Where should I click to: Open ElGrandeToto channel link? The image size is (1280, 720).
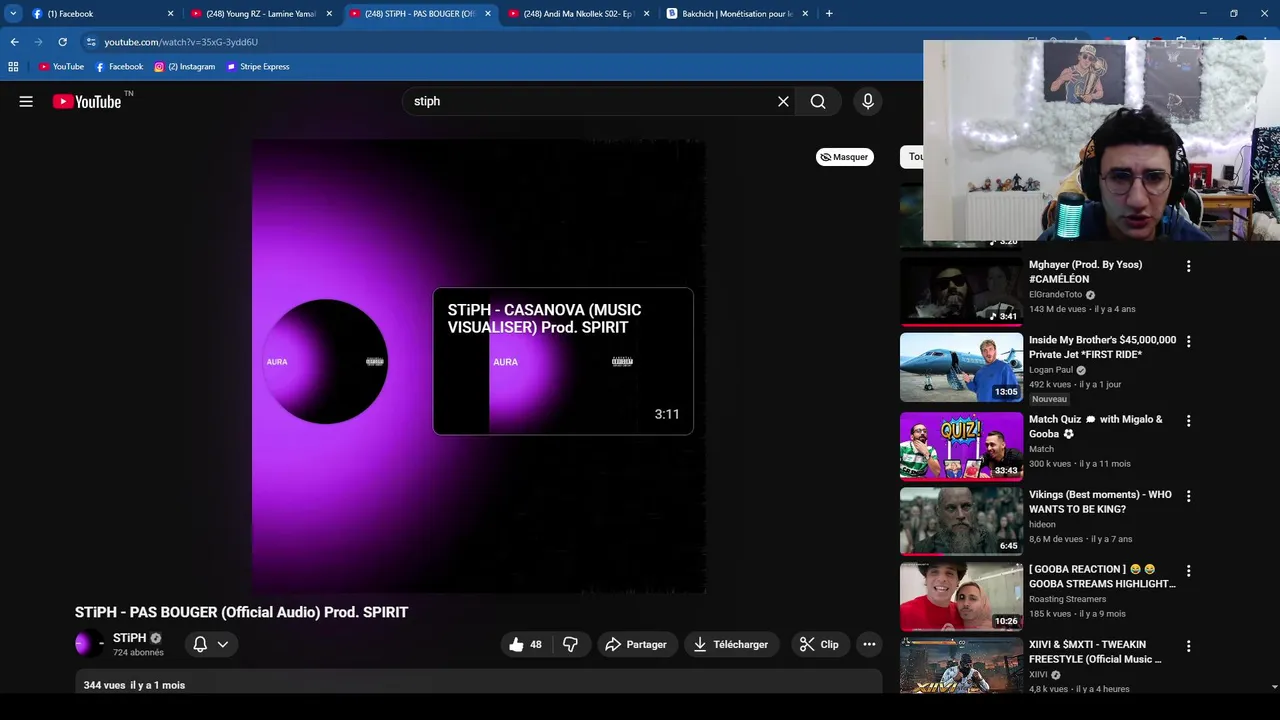[x=1055, y=295]
